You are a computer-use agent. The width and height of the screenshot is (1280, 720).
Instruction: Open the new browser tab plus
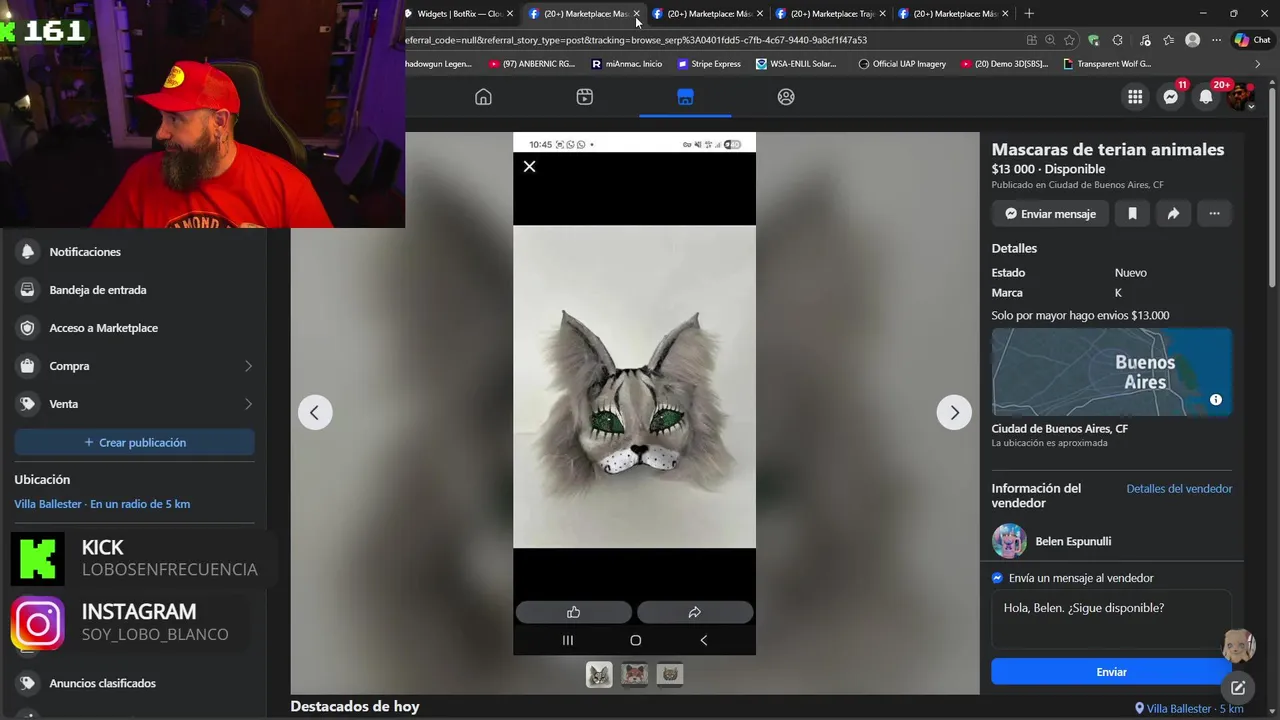point(1029,13)
